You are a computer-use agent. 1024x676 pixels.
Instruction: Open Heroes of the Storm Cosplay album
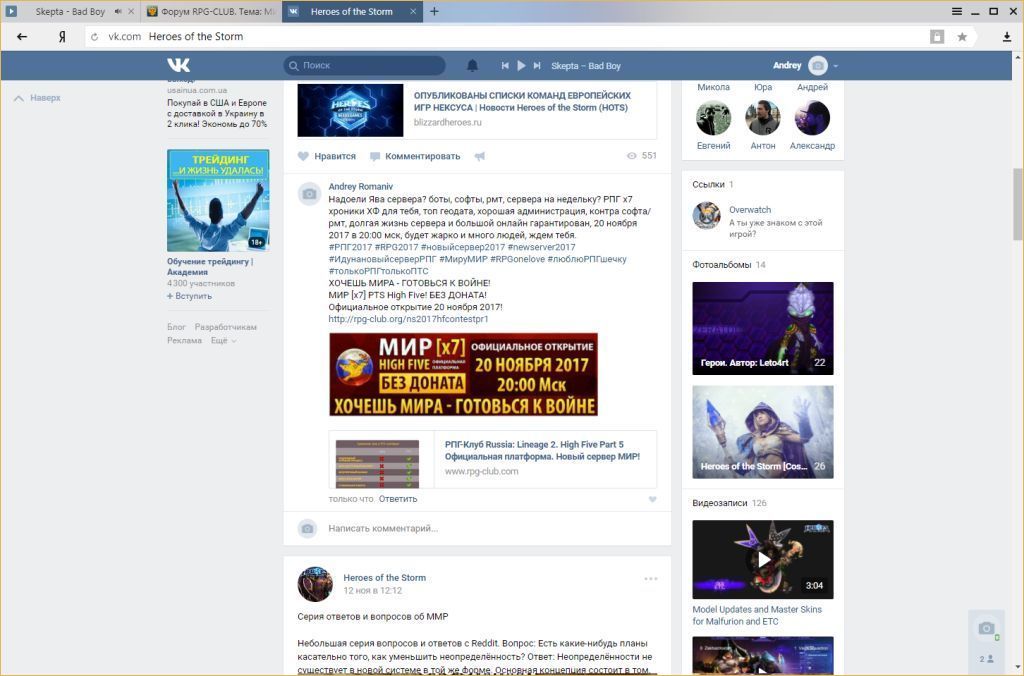763,432
